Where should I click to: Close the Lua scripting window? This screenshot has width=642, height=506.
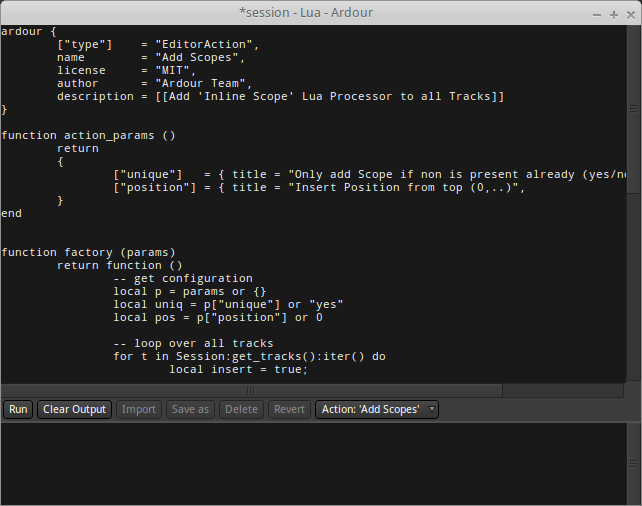631,15
